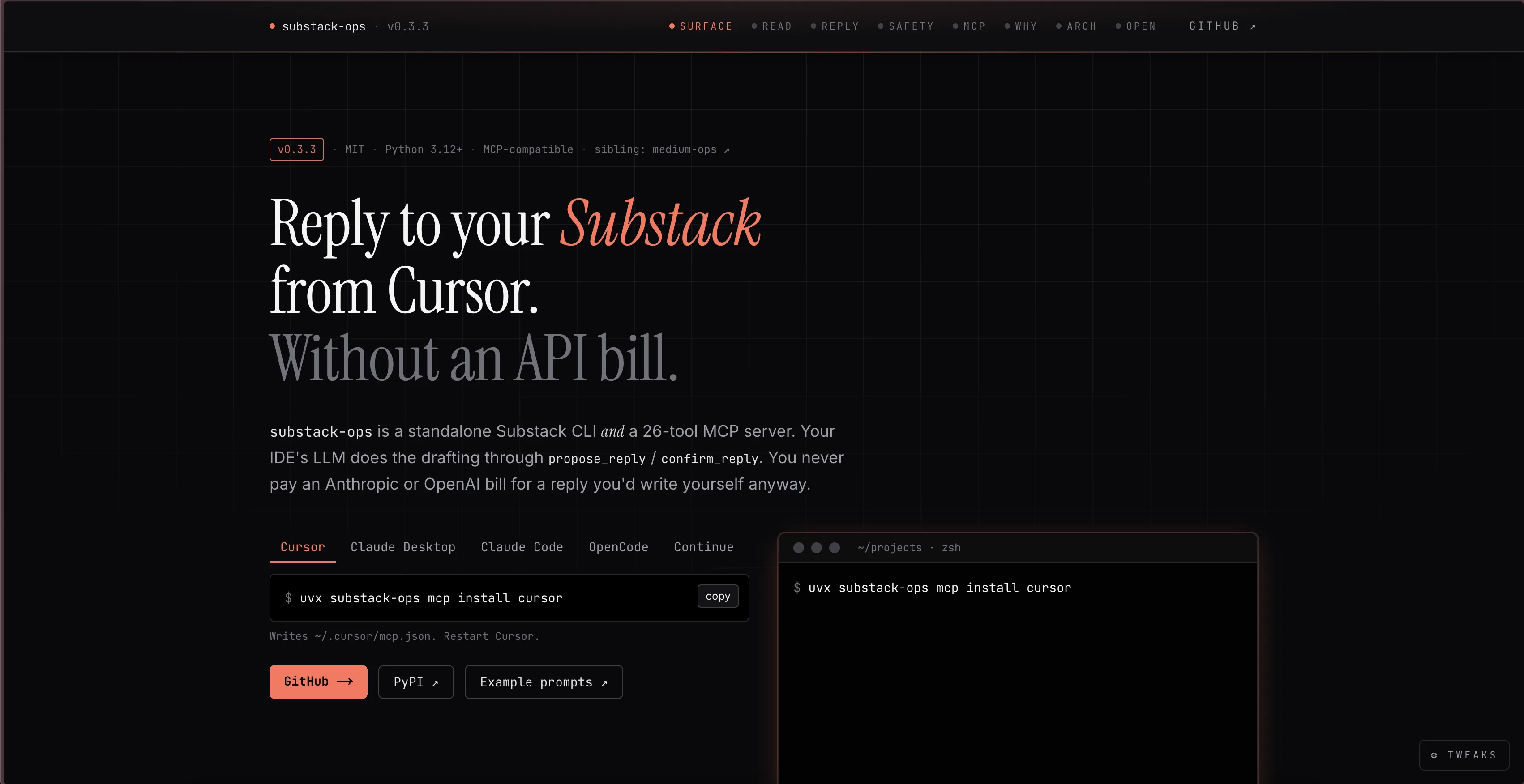The width and height of the screenshot is (1524, 784).
Task: Click the 'Python 3.12+' label
Action: coord(424,149)
